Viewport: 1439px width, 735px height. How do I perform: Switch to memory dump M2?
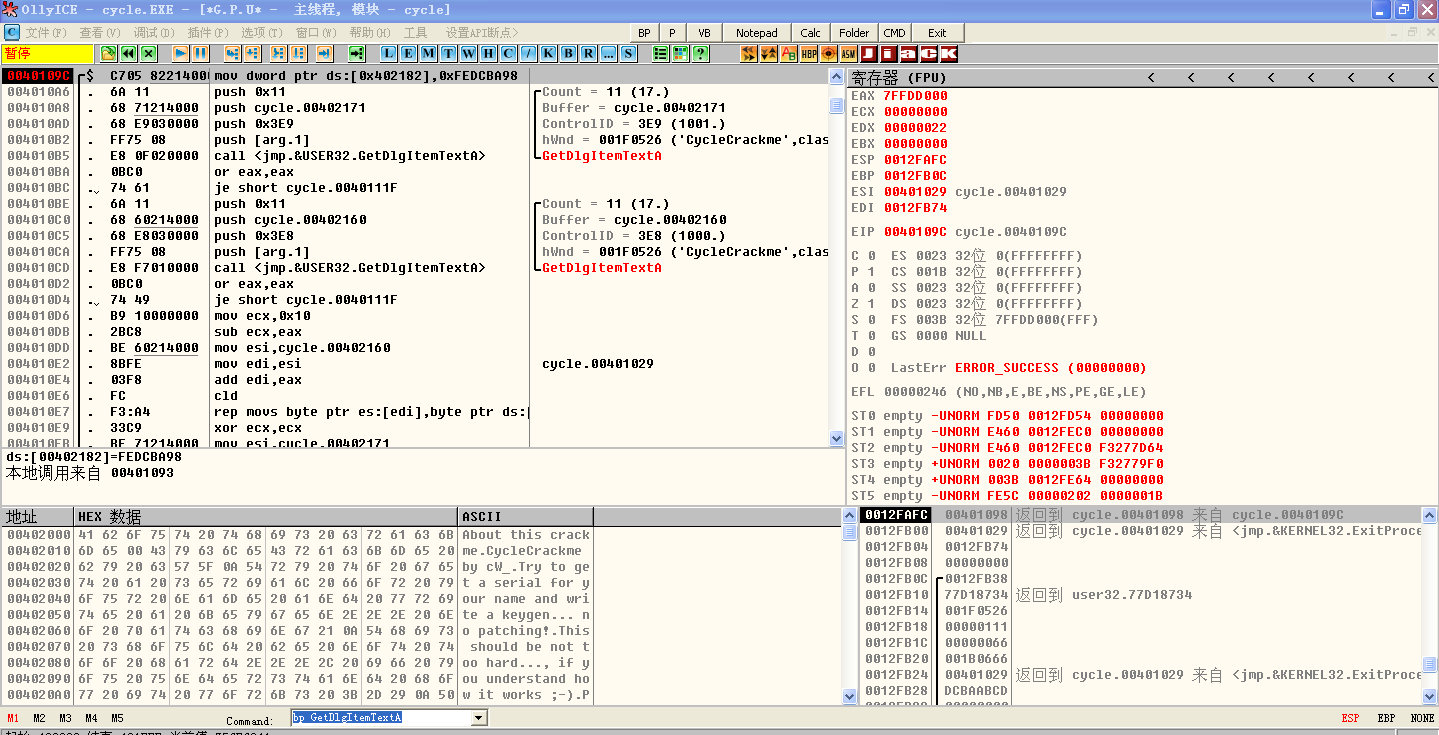pos(39,718)
